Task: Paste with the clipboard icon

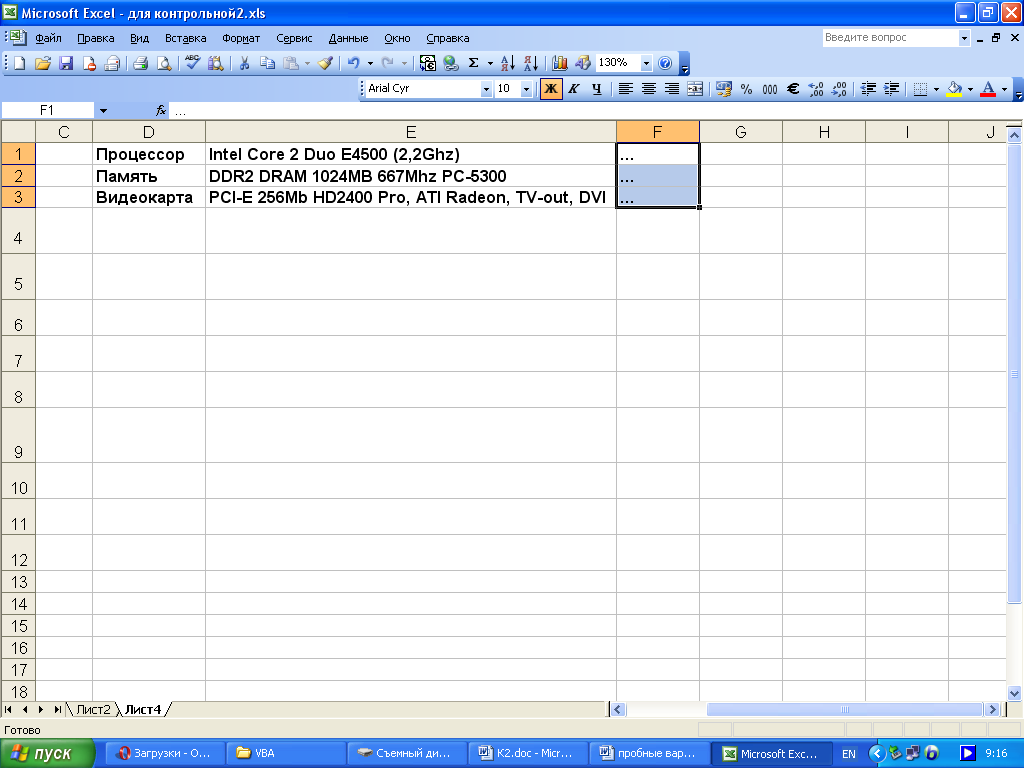Action: point(291,63)
